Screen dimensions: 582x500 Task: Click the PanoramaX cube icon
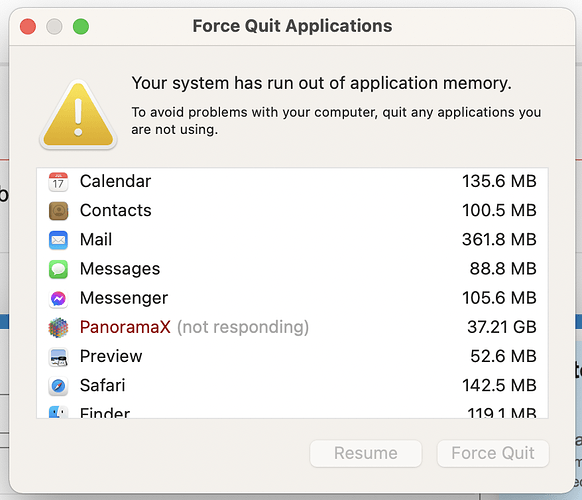(58, 327)
